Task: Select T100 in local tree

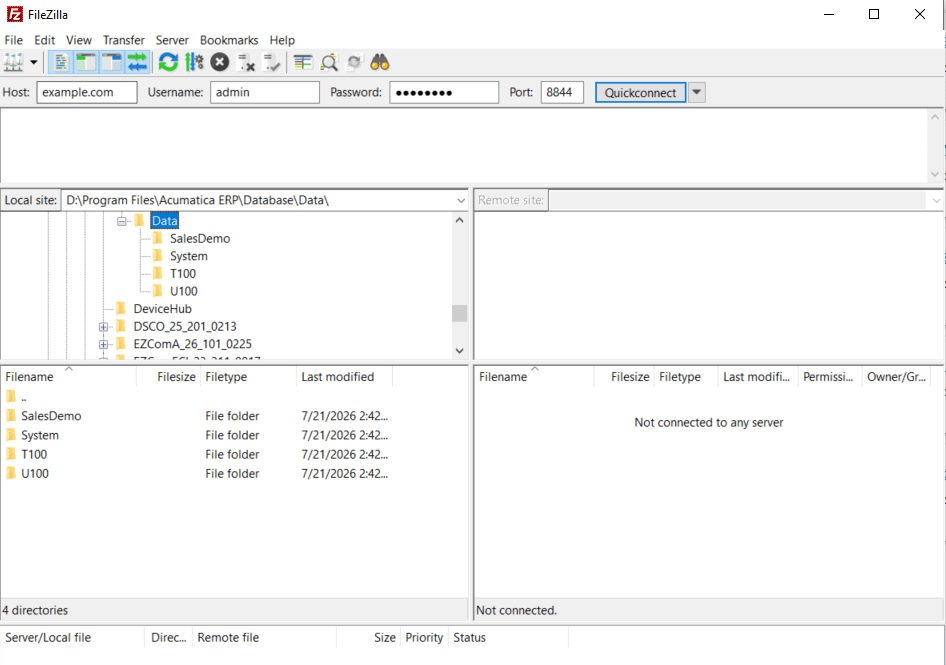Action: click(x=183, y=273)
